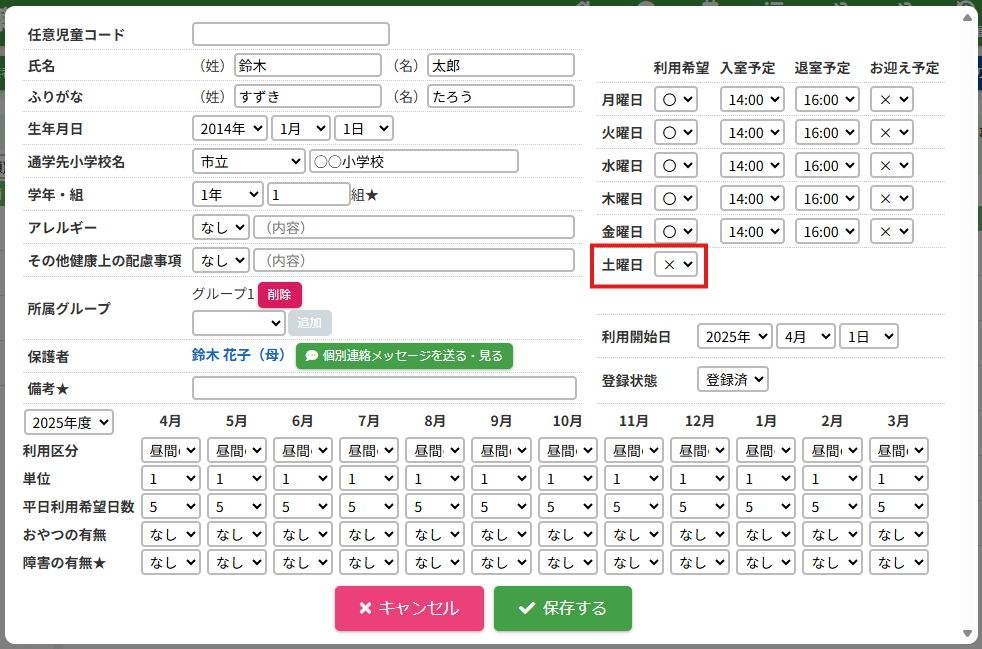Image resolution: width=982 pixels, height=649 pixels.
Task: Open the 4月 利用区分 dropdown
Action: point(170,450)
